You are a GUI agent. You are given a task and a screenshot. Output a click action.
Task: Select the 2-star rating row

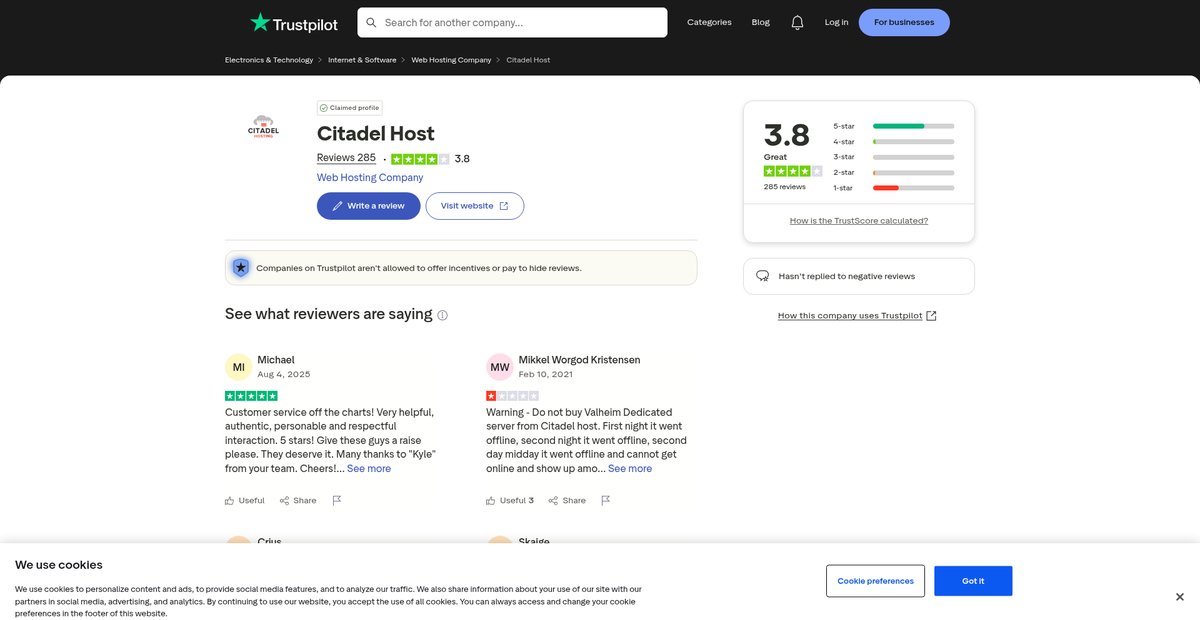(893, 172)
